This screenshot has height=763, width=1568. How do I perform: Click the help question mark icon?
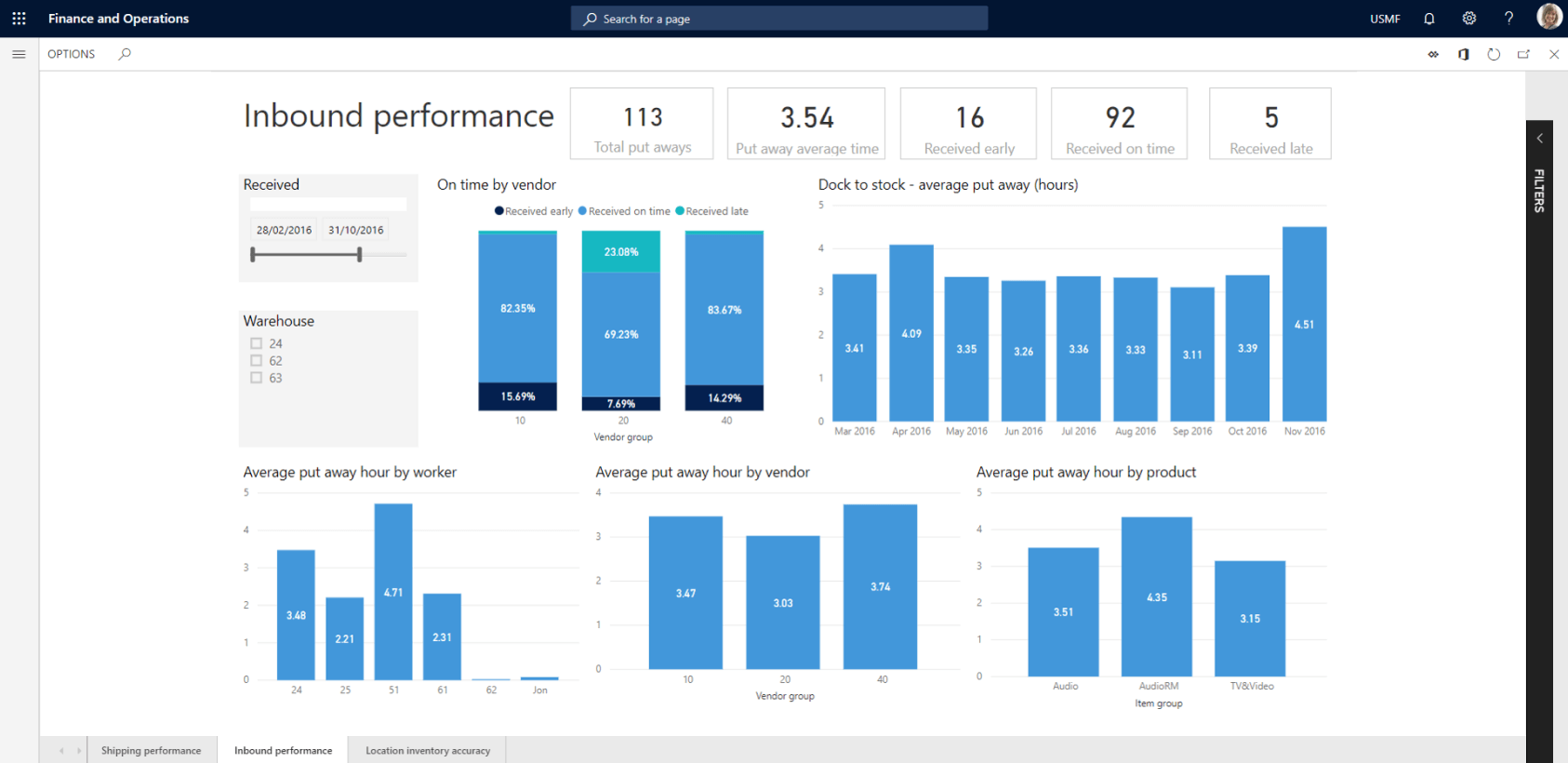pyautogui.click(x=1508, y=19)
